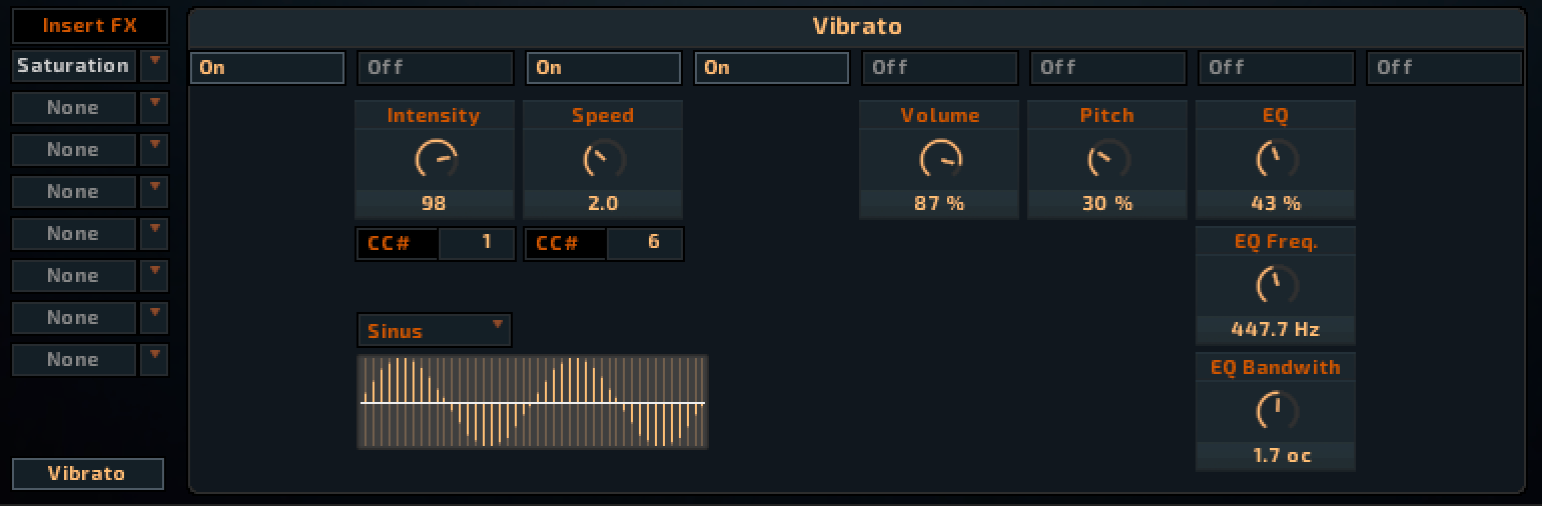This screenshot has height=506, width=1542.
Task: Open the Sinus waveform dropdown
Action: pos(434,330)
